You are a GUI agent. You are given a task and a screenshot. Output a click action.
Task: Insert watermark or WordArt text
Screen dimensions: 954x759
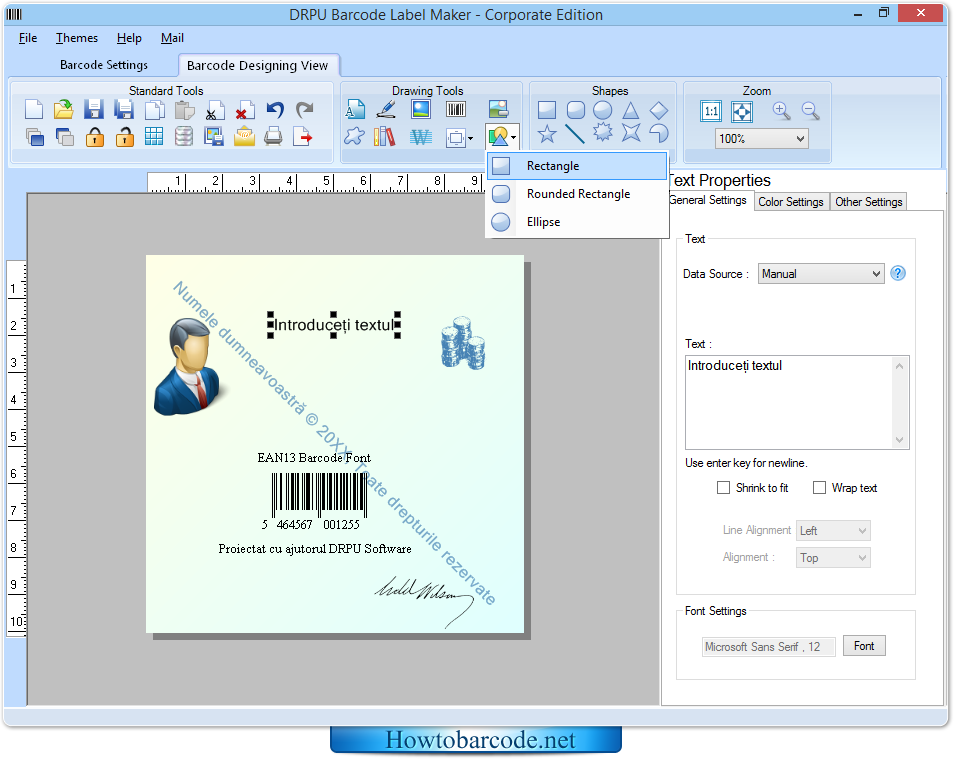tap(420, 137)
